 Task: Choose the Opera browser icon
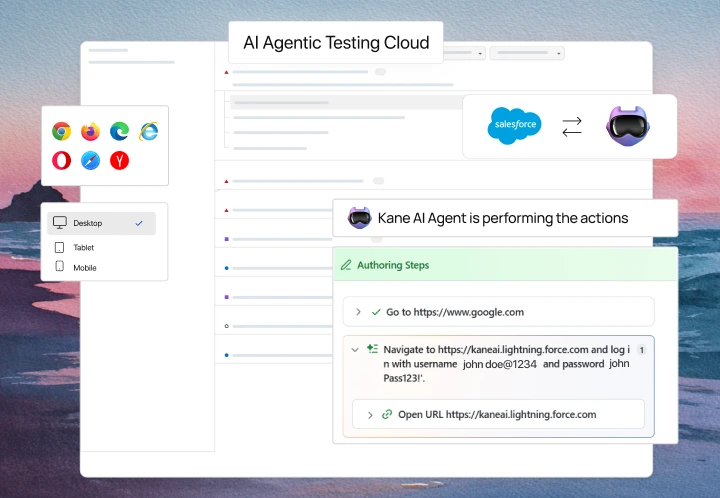coord(62,161)
